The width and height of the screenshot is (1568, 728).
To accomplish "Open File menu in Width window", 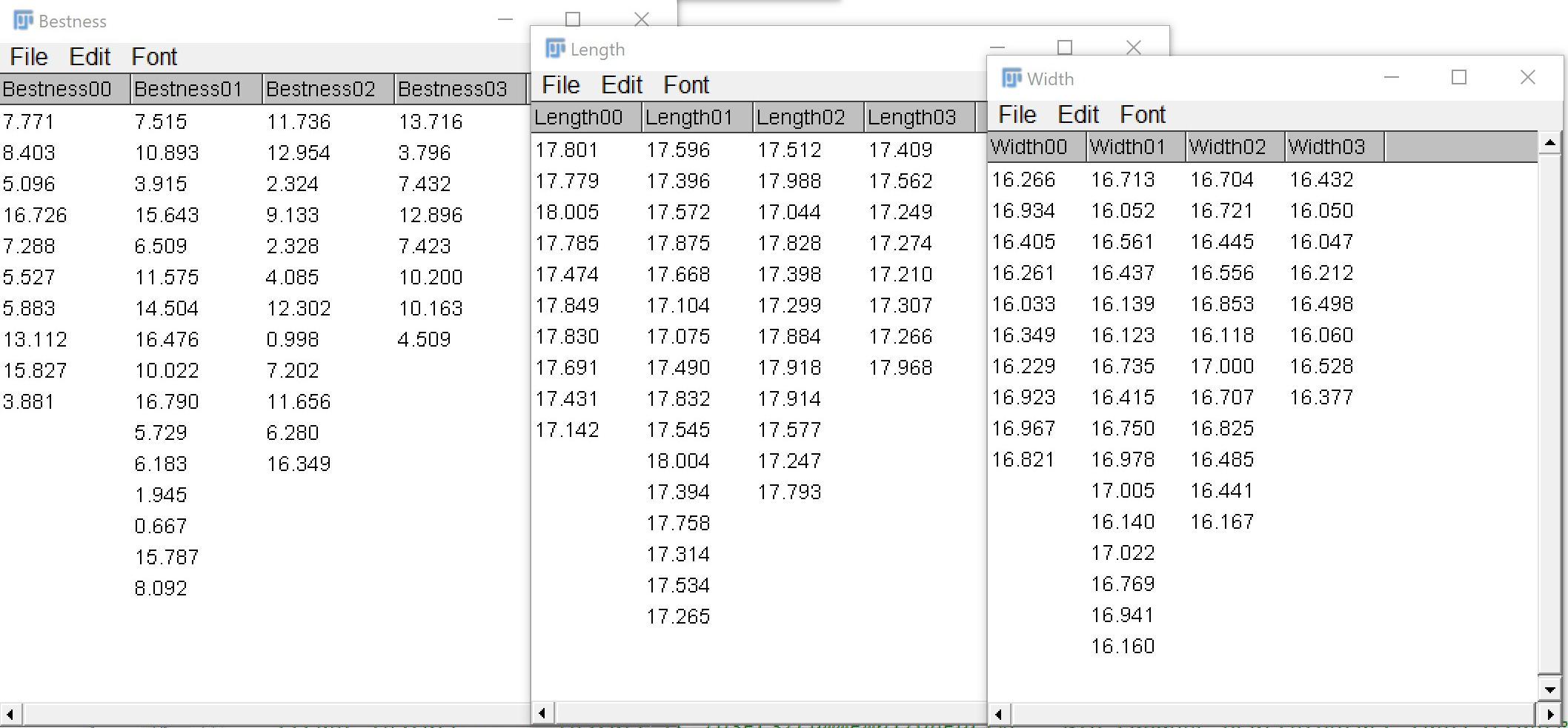I will pyautogui.click(x=1017, y=115).
